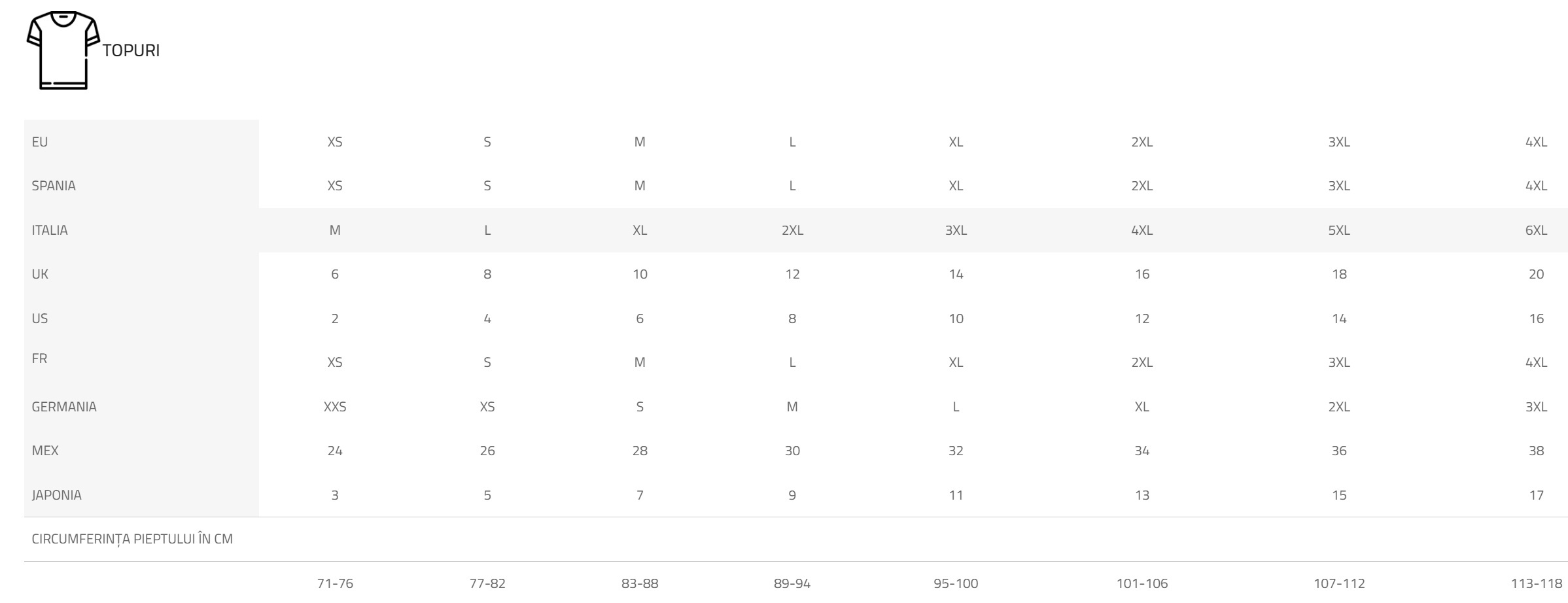
Task: Select MEX size 38
Action: pos(1536,451)
